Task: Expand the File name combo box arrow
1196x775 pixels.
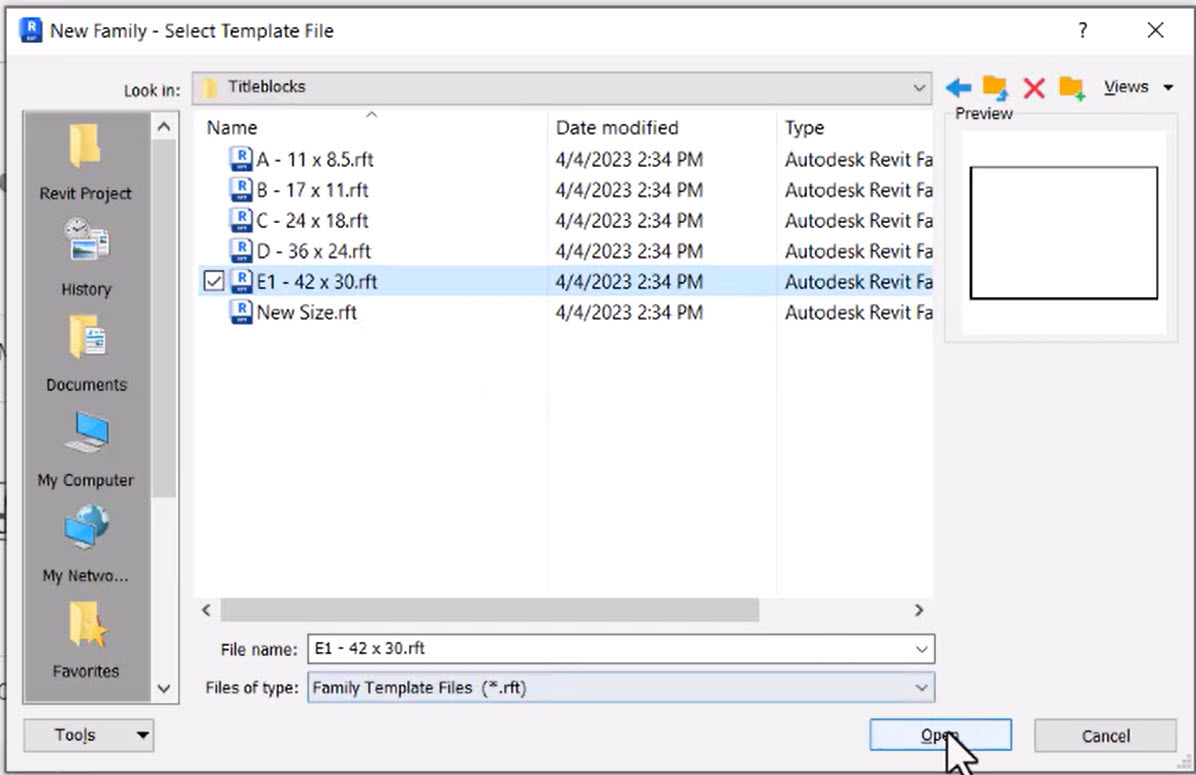Action: point(921,649)
